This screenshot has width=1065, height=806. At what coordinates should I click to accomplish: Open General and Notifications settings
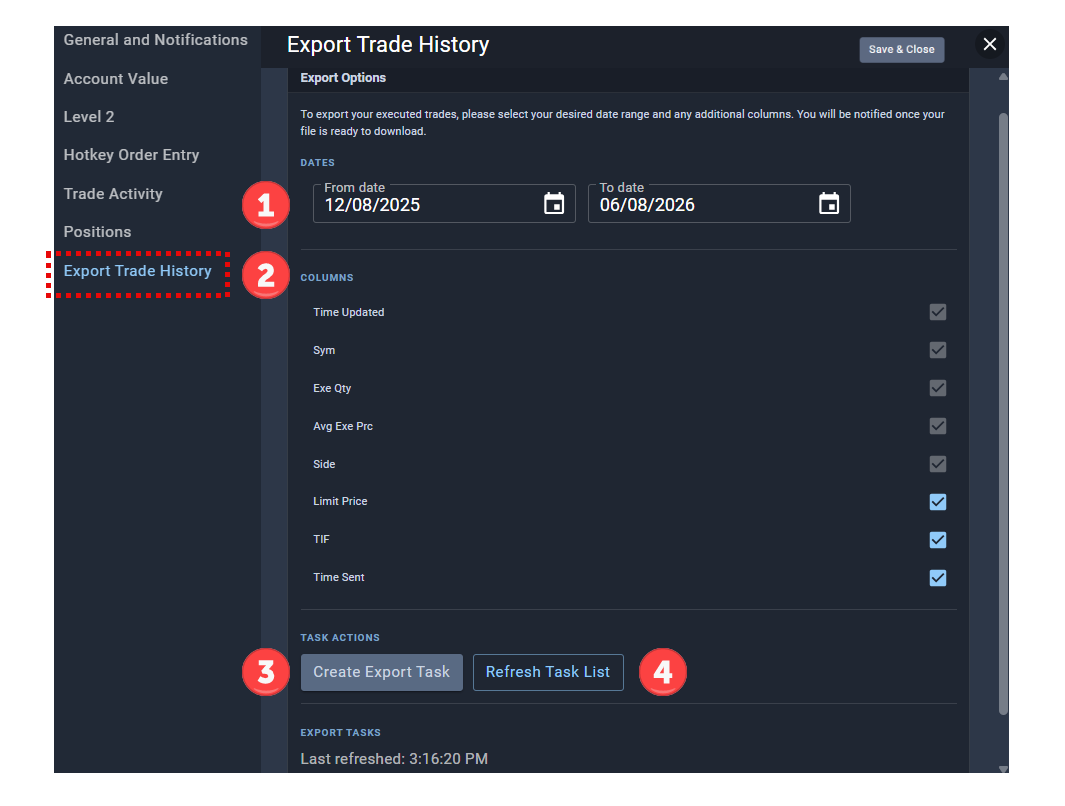156,40
